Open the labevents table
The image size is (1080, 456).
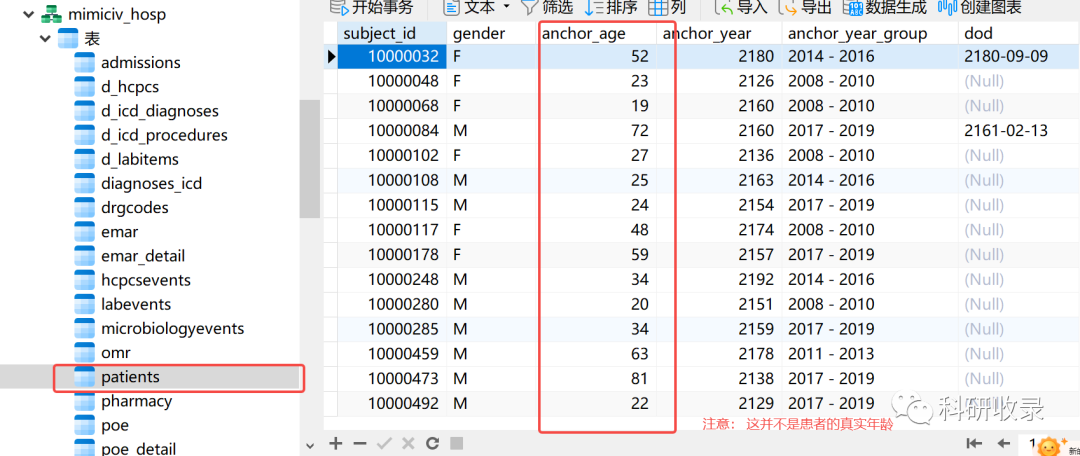tap(136, 304)
